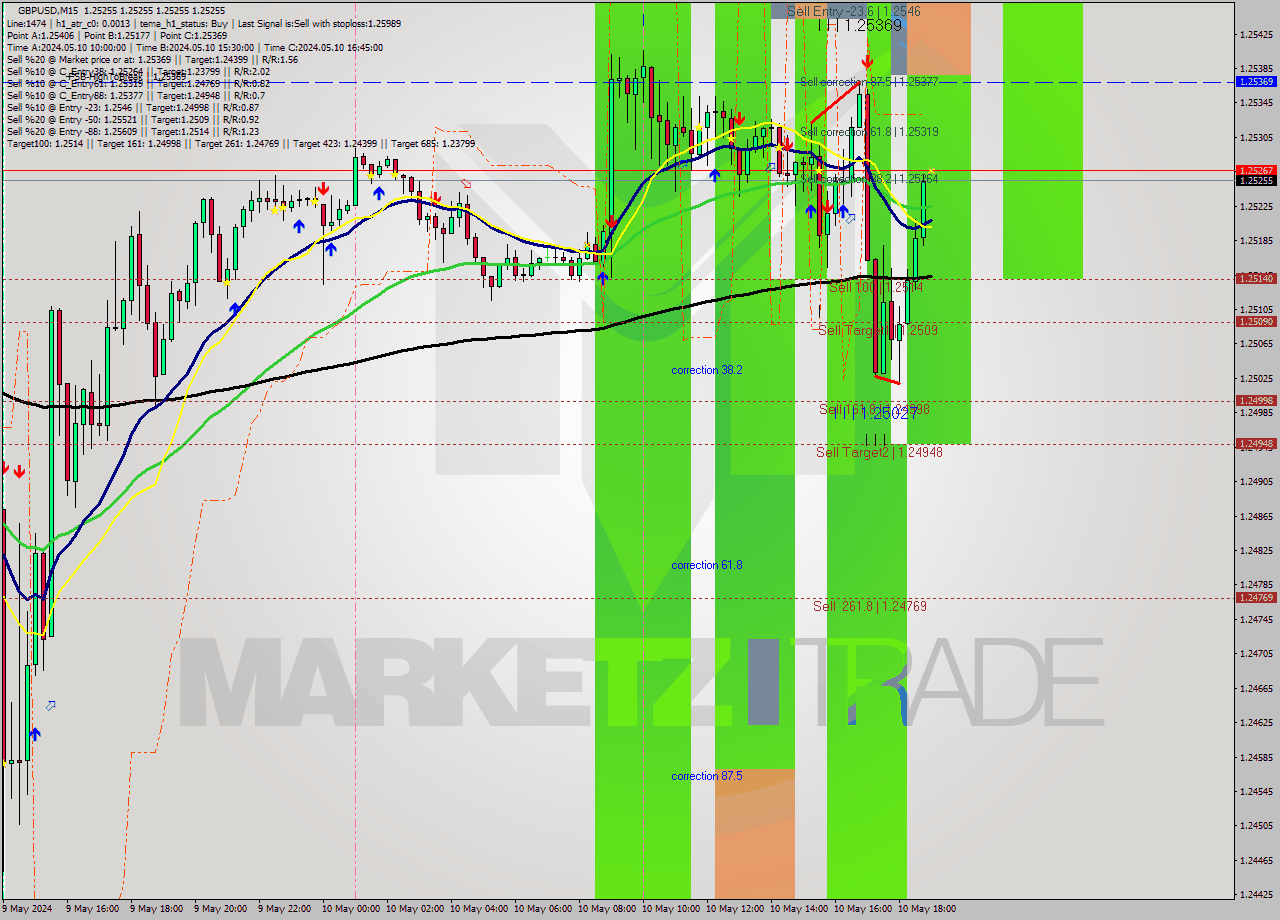Click the GBPUSD,M15 symbol title text
Image resolution: width=1280 pixels, height=920 pixels.
(49, 10)
